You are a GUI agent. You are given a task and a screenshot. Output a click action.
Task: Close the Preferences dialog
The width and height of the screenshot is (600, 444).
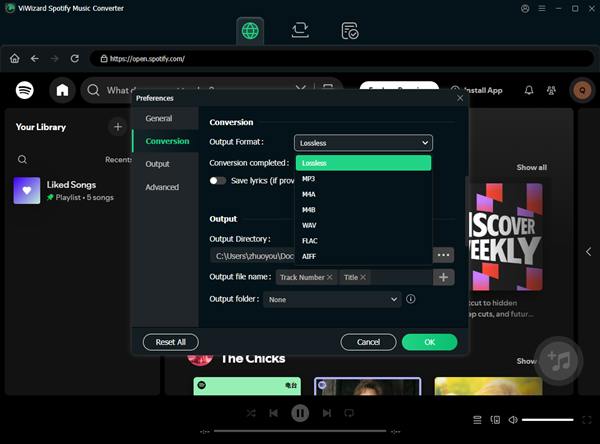(x=460, y=98)
